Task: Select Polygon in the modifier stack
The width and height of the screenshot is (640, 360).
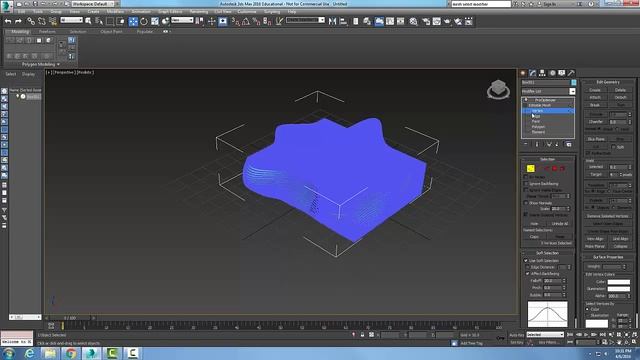Action: [538, 127]
